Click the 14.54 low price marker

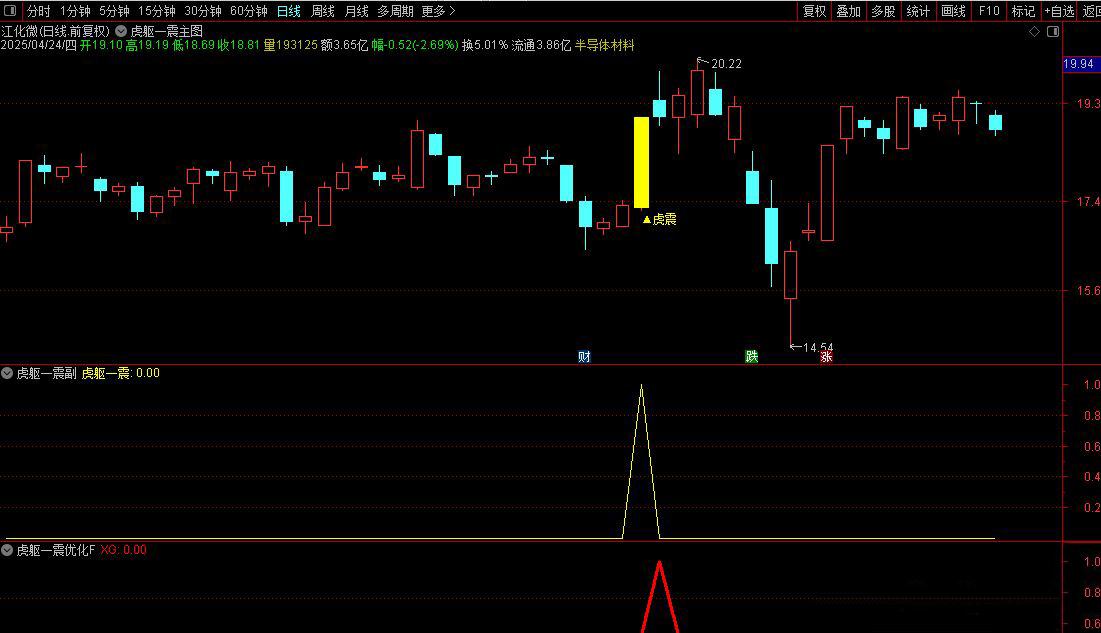(x=817, y=348)
